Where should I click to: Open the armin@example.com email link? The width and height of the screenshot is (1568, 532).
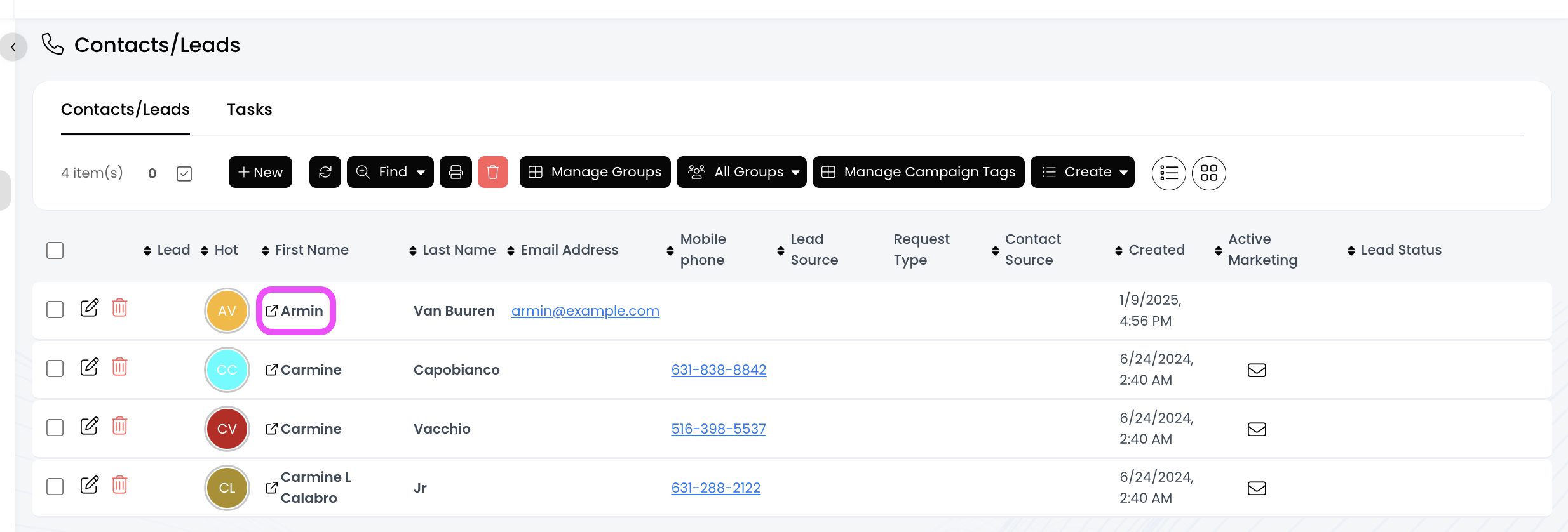click(585, 311)
